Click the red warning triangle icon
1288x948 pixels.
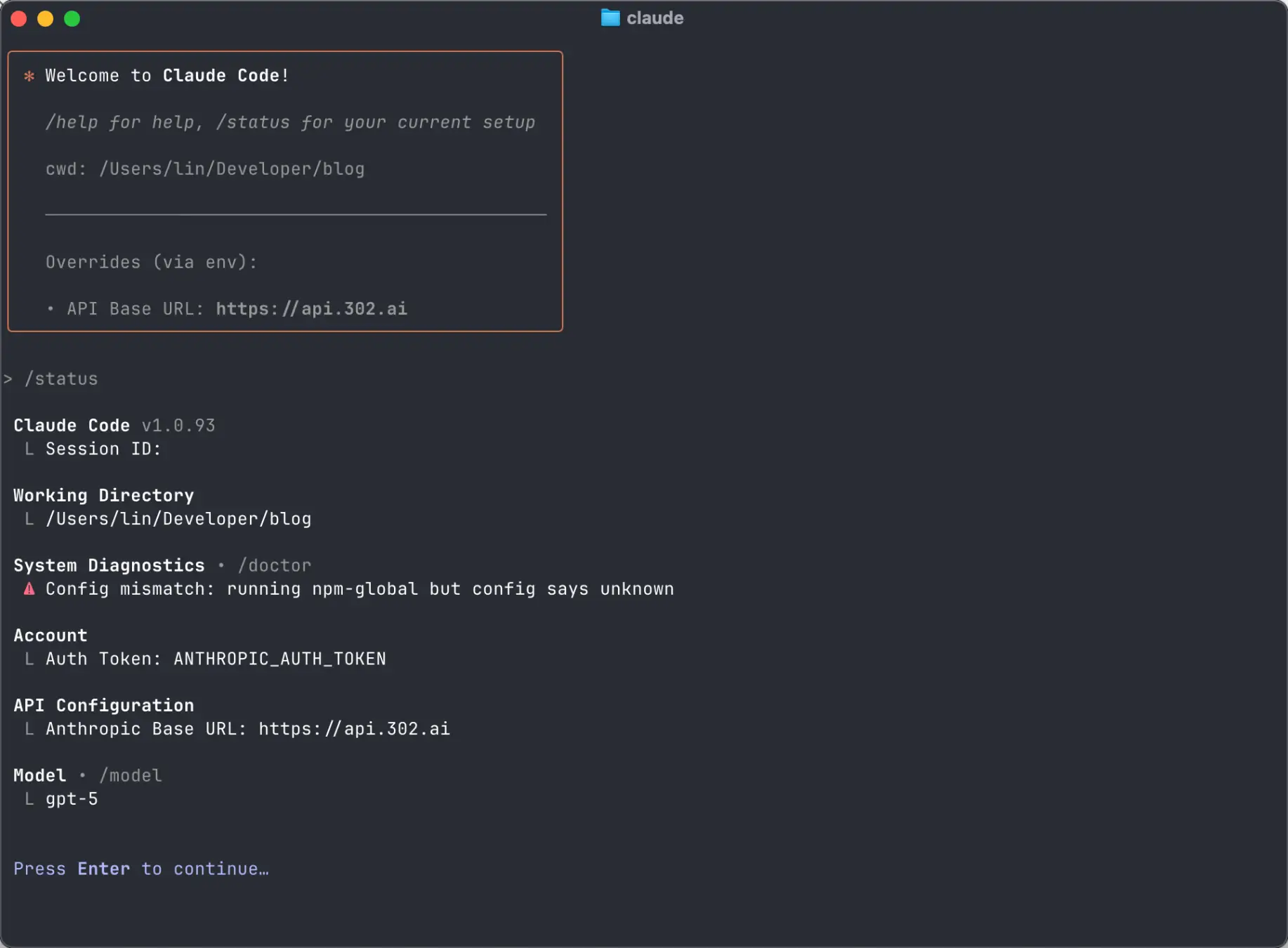coord(29,589)
